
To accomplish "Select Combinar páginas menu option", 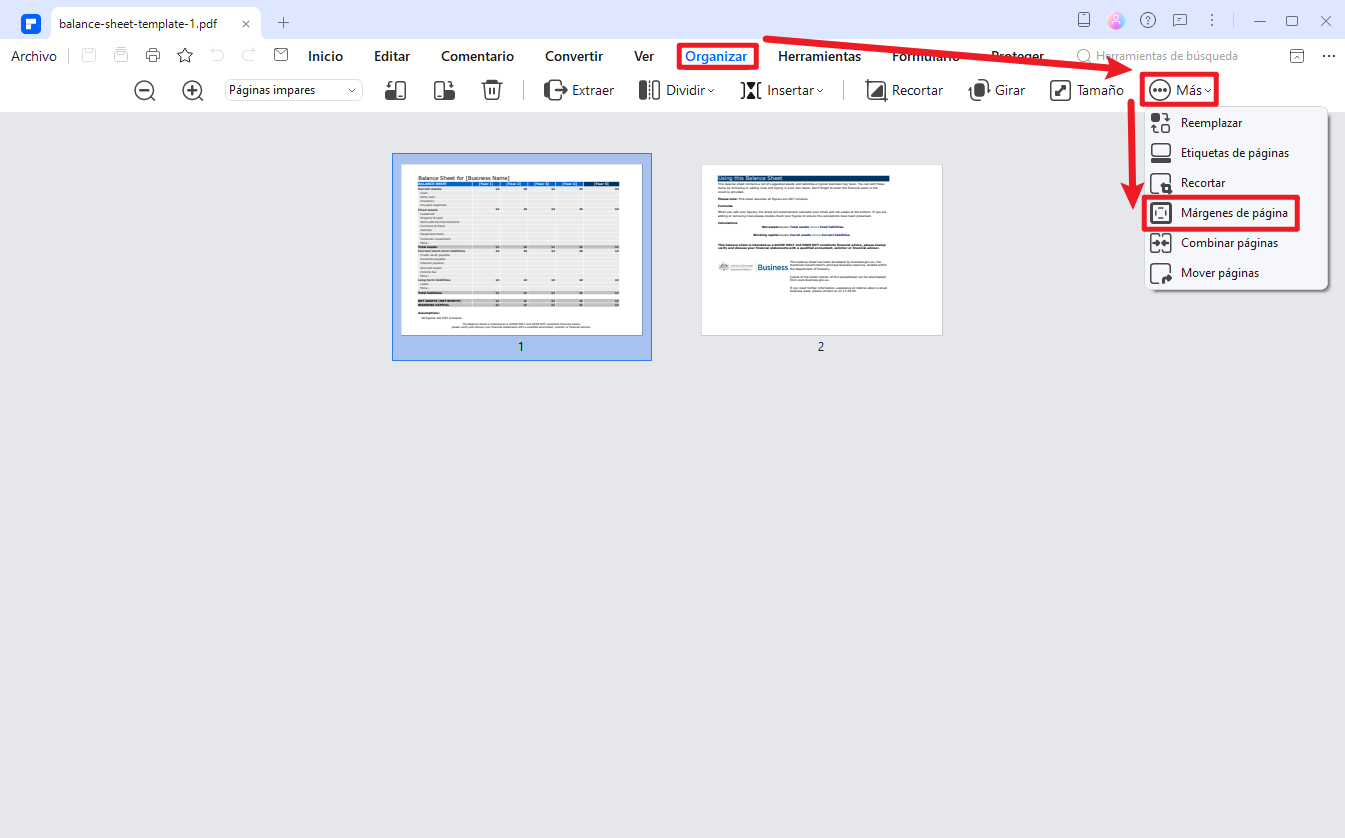I will (1229, 243).
